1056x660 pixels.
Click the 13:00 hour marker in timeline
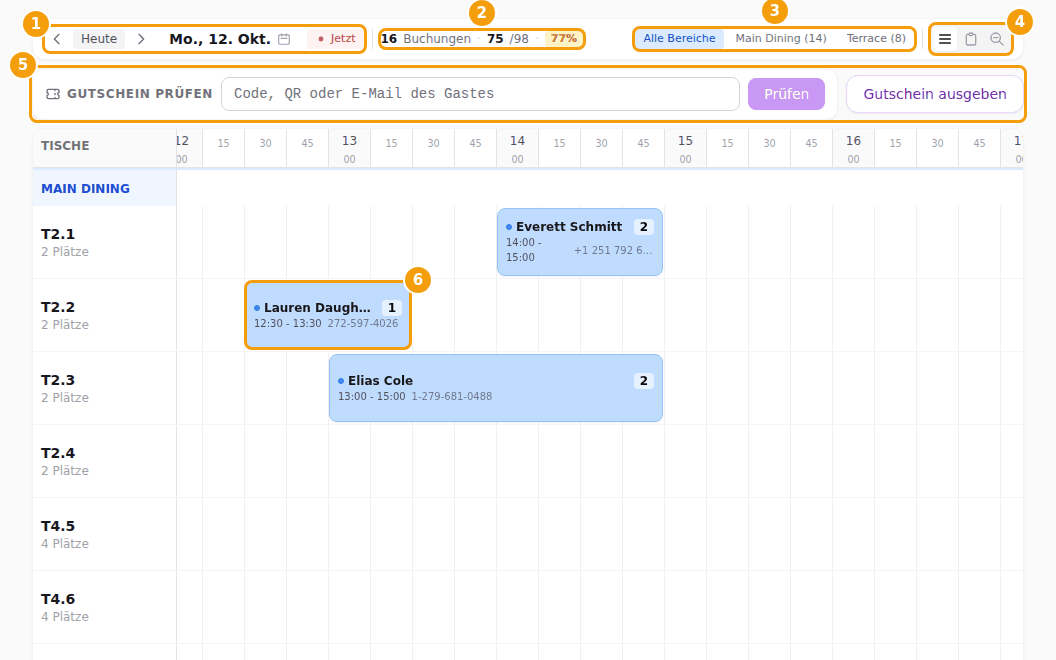point(349,148)
